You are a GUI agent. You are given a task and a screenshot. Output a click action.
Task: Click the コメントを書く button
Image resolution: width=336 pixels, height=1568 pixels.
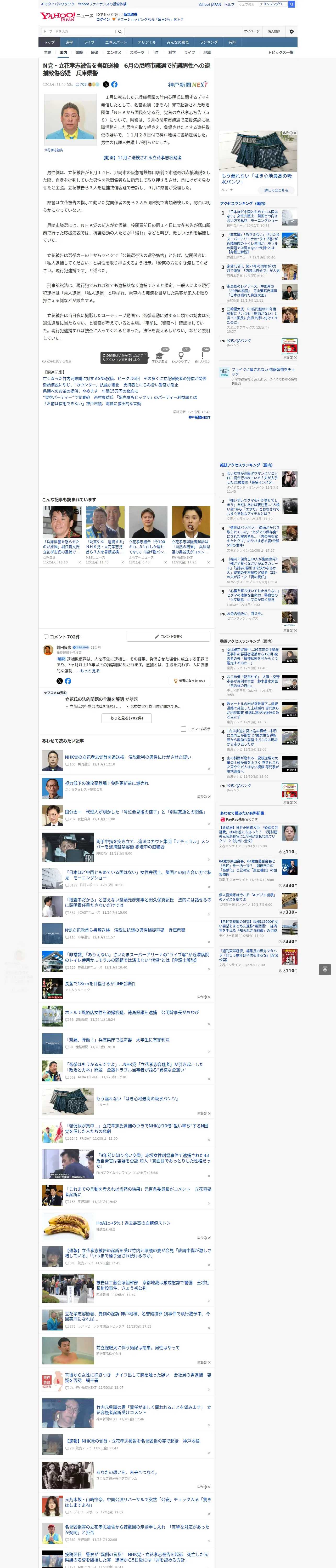click(168, 636)
